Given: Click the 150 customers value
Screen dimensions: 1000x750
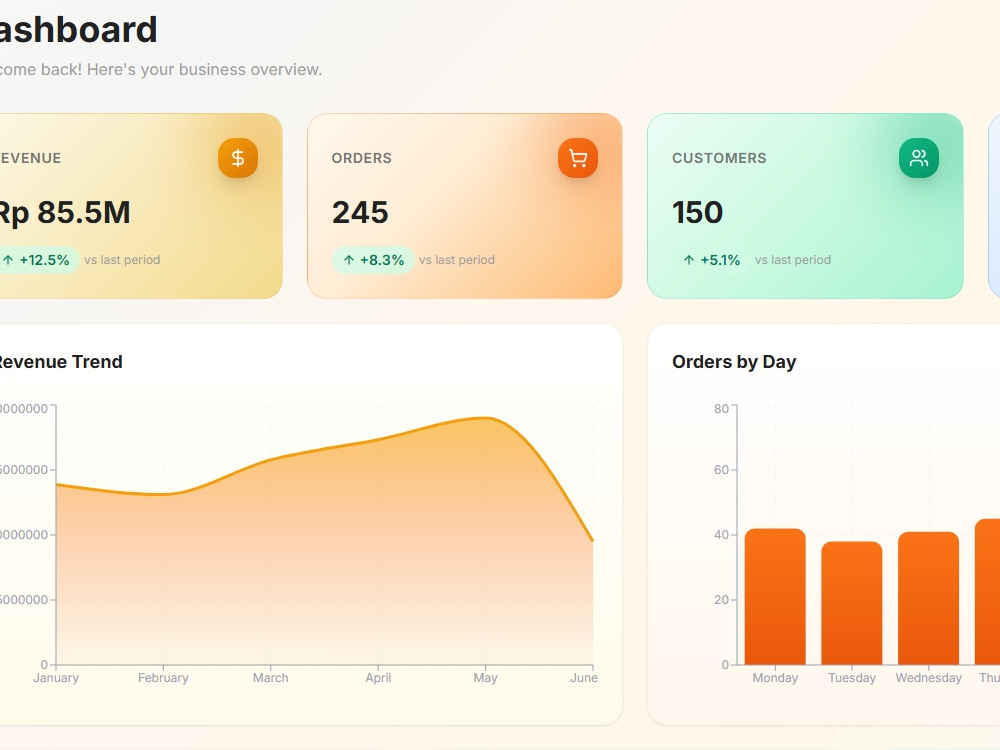Looking at the screenshot, I should click(697, 212).
